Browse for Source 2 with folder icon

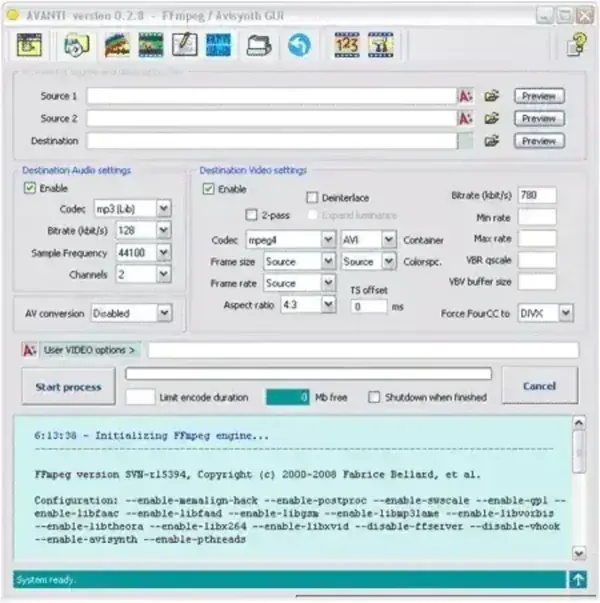click(x=492, y=118)
